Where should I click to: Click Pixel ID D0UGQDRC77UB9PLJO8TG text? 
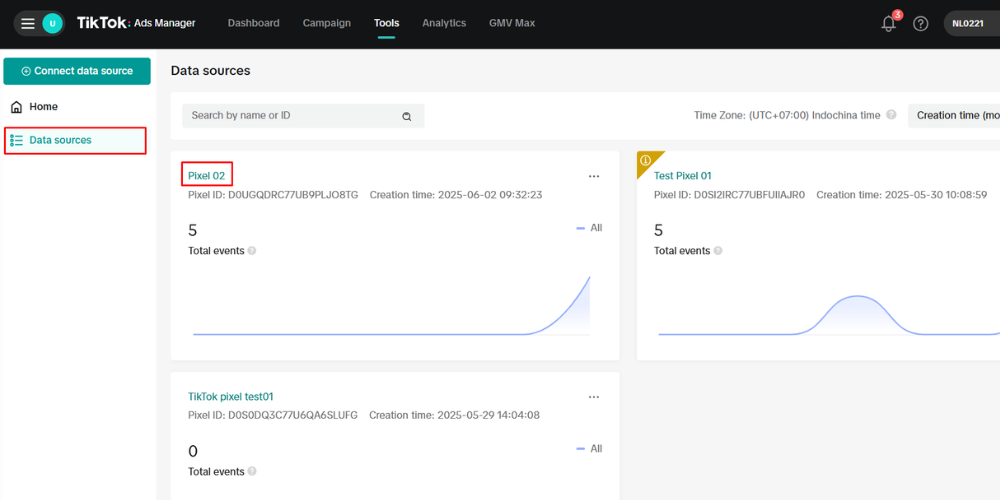coord(273,195)
